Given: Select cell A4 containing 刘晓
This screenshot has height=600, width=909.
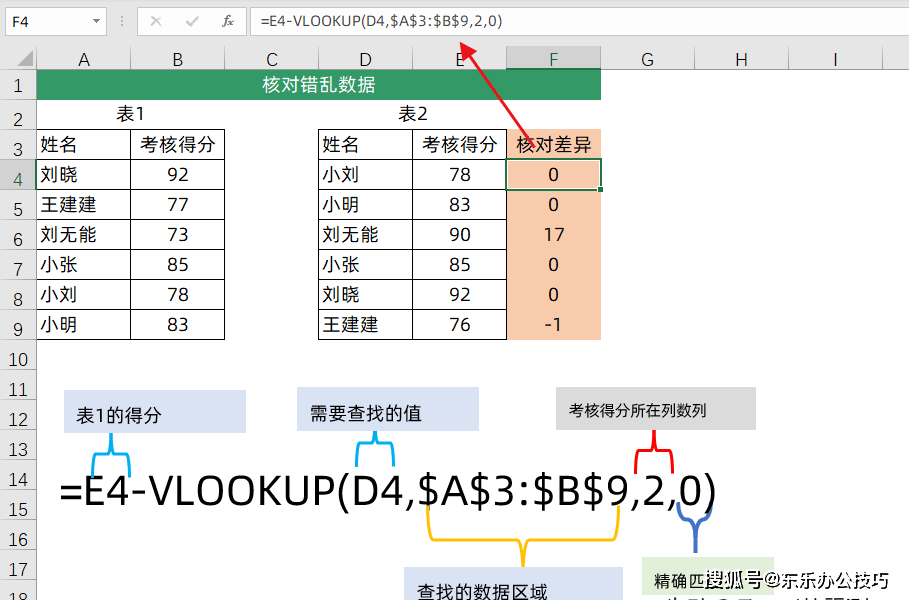Looking at the screenshot, I should click(x=83, y=174).
